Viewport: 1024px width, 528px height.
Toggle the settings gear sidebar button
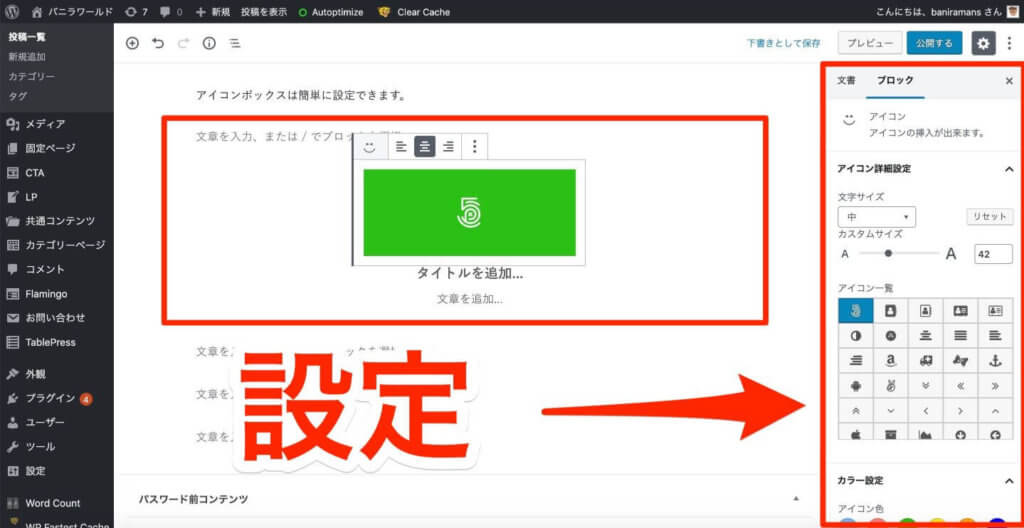pos(984,44)
